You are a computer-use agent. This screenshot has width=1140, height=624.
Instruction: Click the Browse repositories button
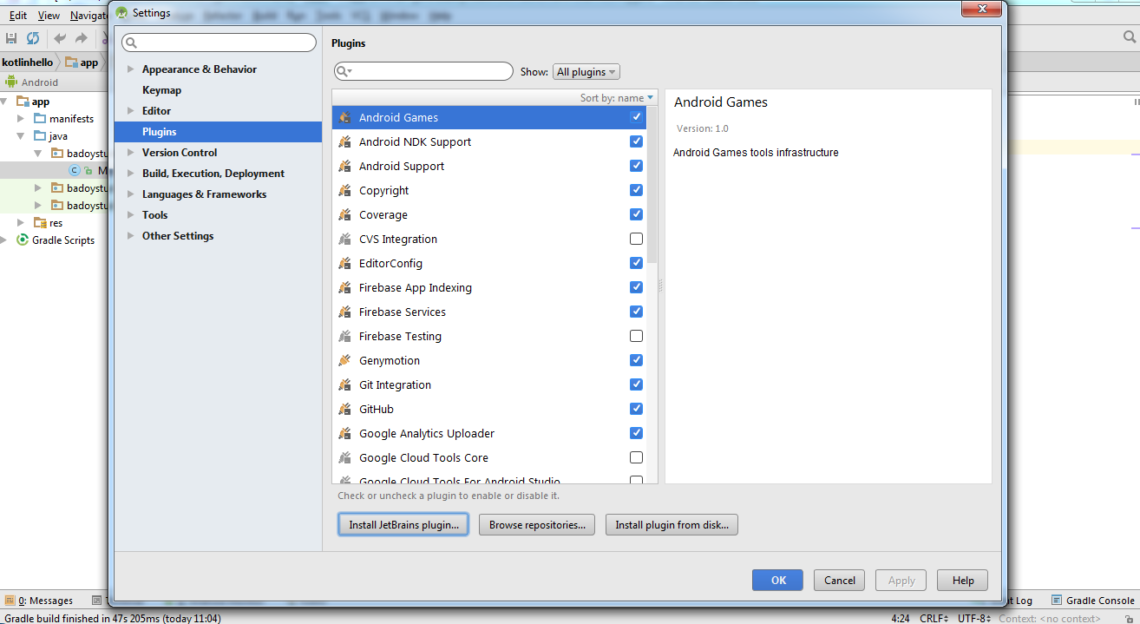[537, 525]
